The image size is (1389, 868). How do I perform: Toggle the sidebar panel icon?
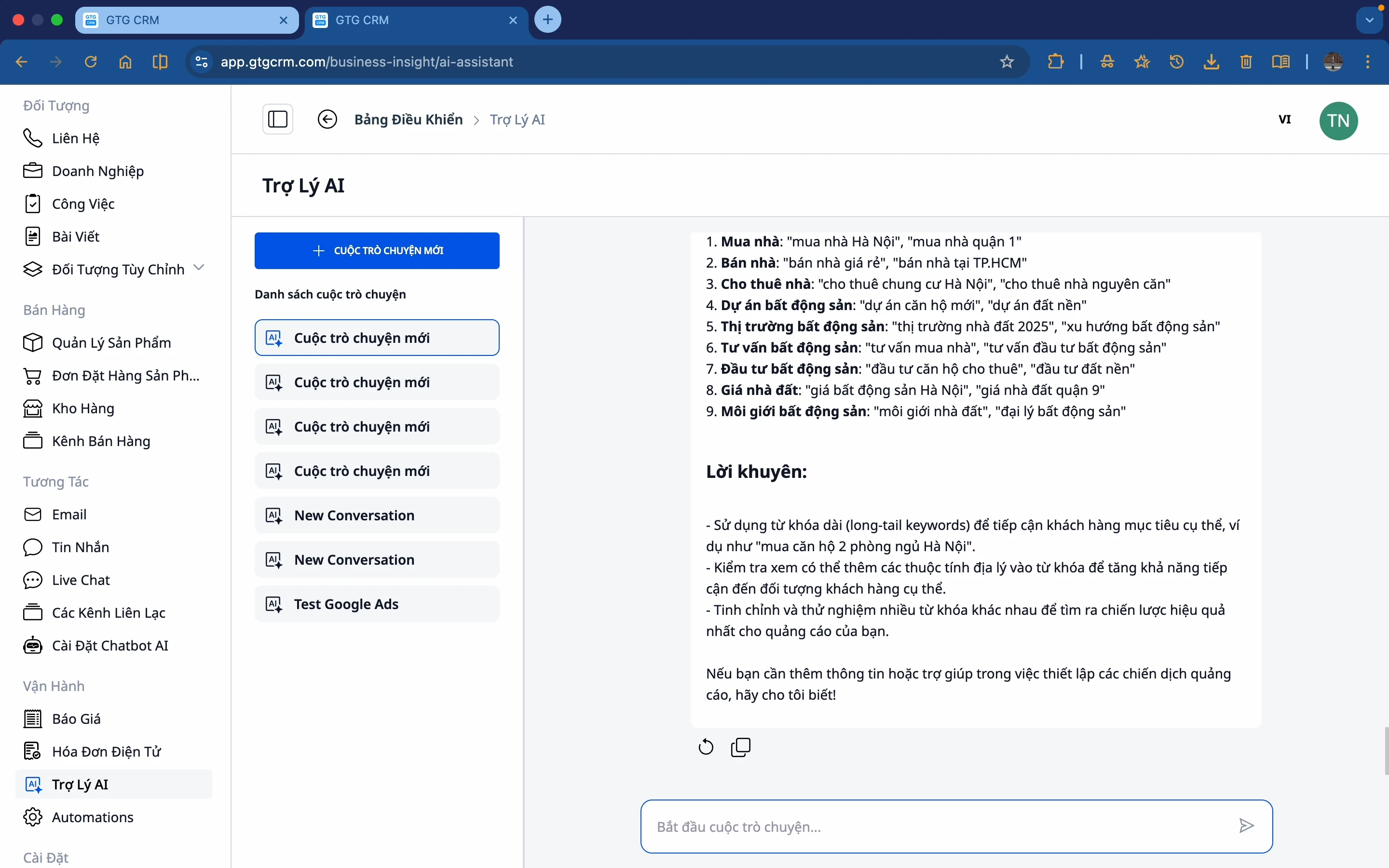click(x=278, y=120)
